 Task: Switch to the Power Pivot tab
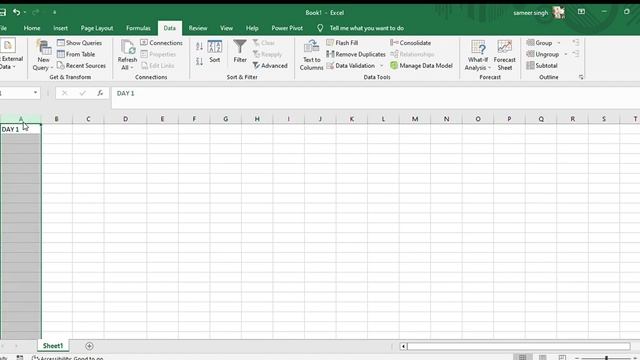[287, 28]
